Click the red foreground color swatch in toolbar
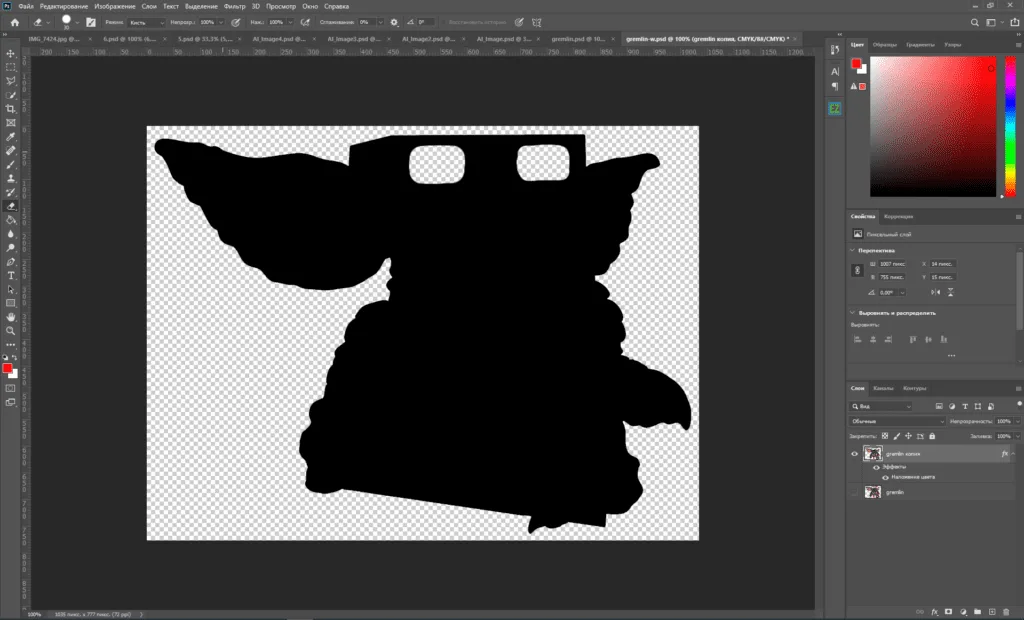 7,368
